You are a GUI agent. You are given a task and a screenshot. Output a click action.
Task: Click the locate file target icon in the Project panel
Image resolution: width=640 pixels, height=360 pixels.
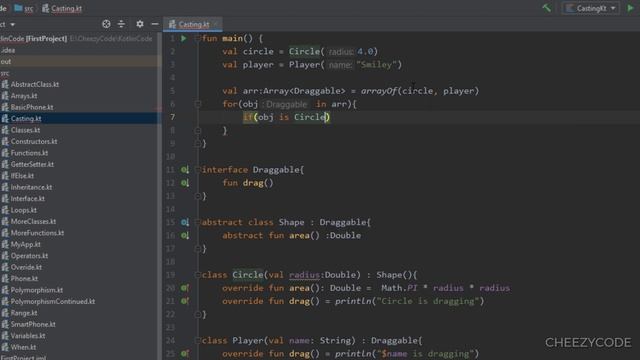[x=106, y=24]
